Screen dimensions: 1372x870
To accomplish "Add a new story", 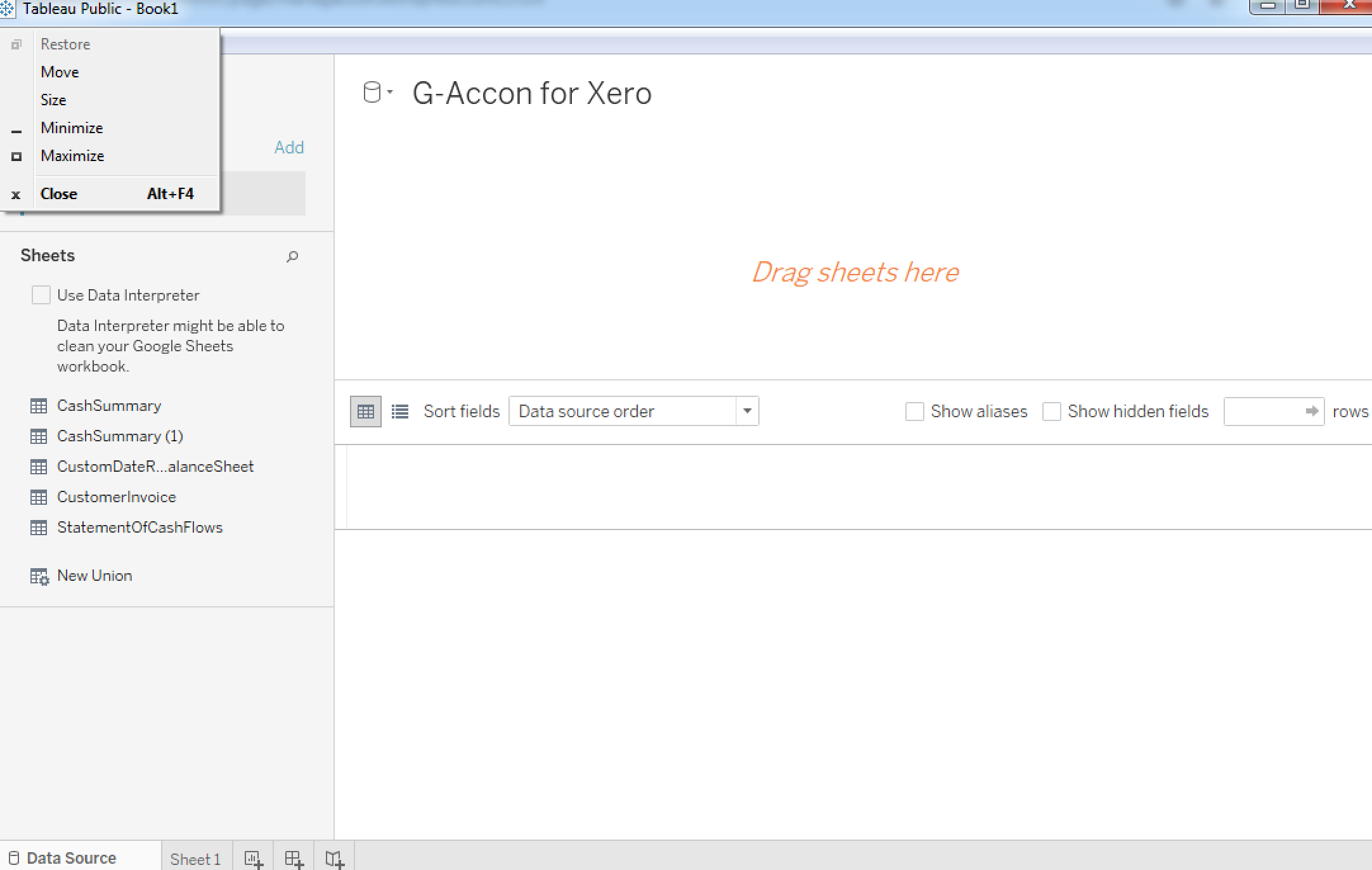I will click(x=334, y=859).
